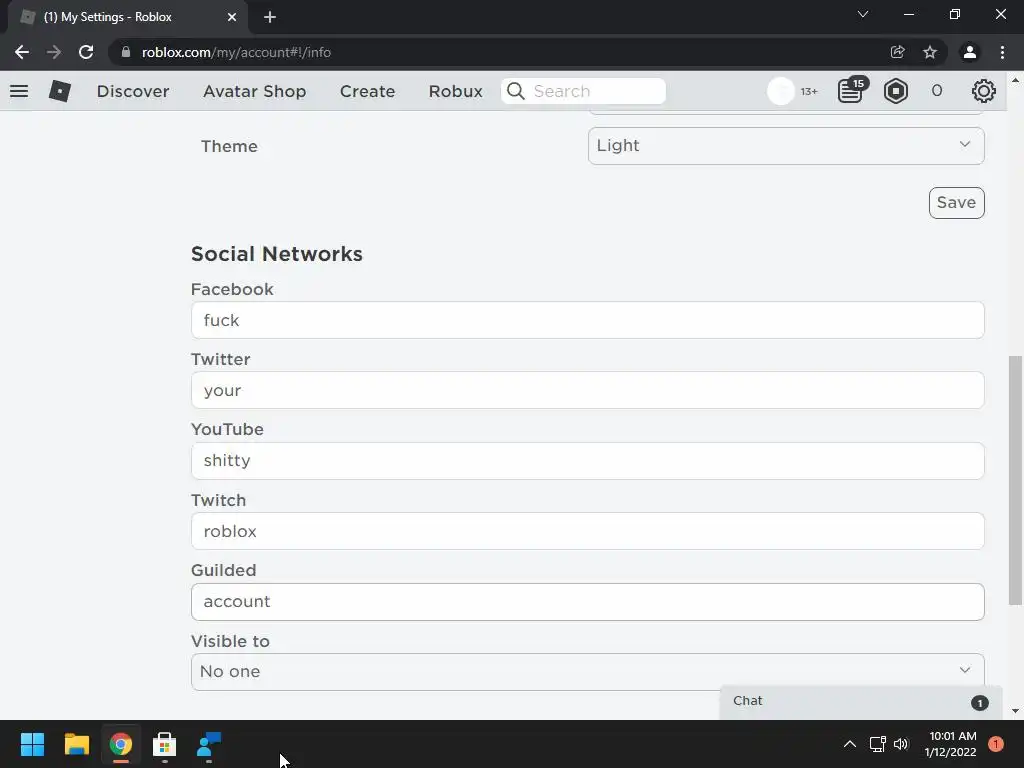The width and height of the screenshot is (1024, 768).
Task: Open the Chat panel bar
Action: click(x=860, y=701)
